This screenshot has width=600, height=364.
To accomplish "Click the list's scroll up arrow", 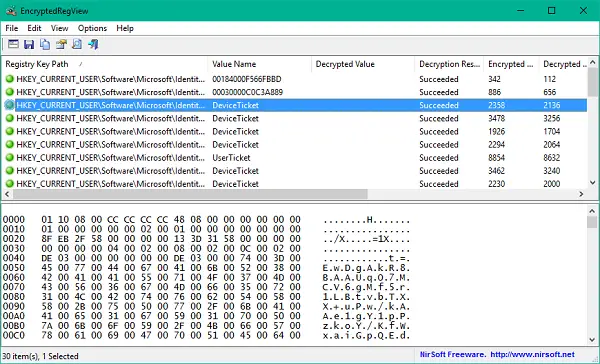I will tap(593, 62).
